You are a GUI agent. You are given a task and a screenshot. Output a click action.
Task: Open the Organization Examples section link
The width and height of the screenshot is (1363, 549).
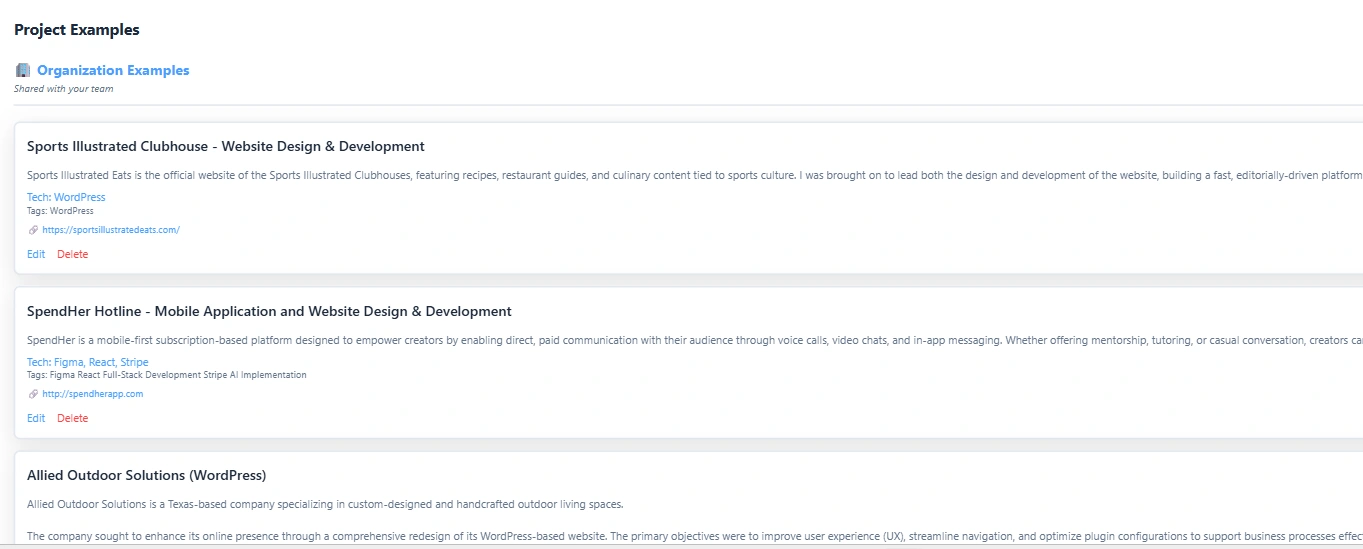(x=113, y=70)
